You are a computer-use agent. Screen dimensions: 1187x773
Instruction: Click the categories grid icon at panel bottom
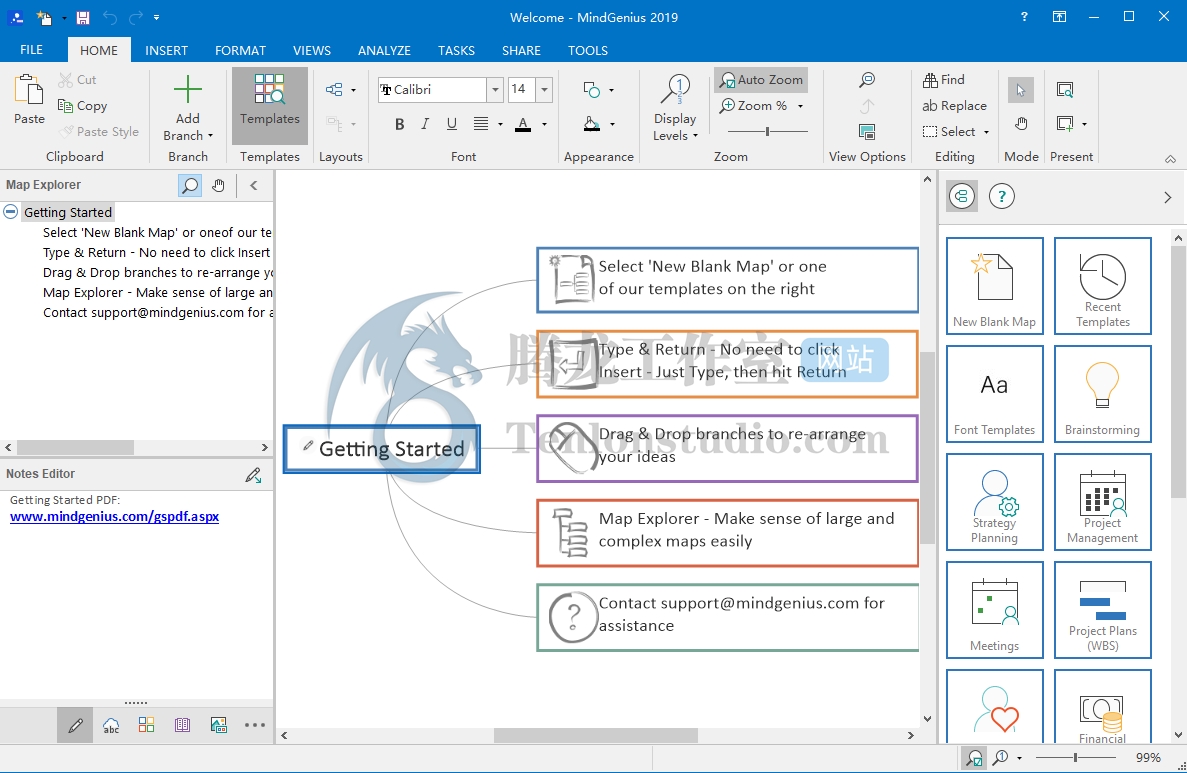pyautogui.click(x=146, y=725)
